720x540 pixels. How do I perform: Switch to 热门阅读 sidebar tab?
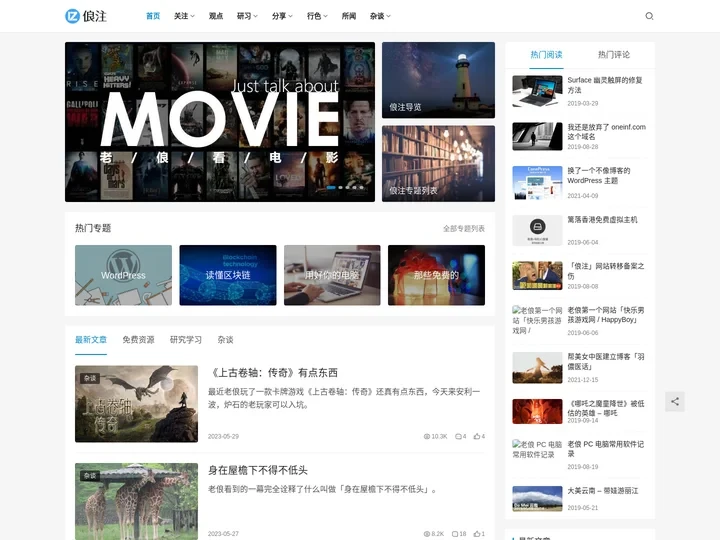546,55
